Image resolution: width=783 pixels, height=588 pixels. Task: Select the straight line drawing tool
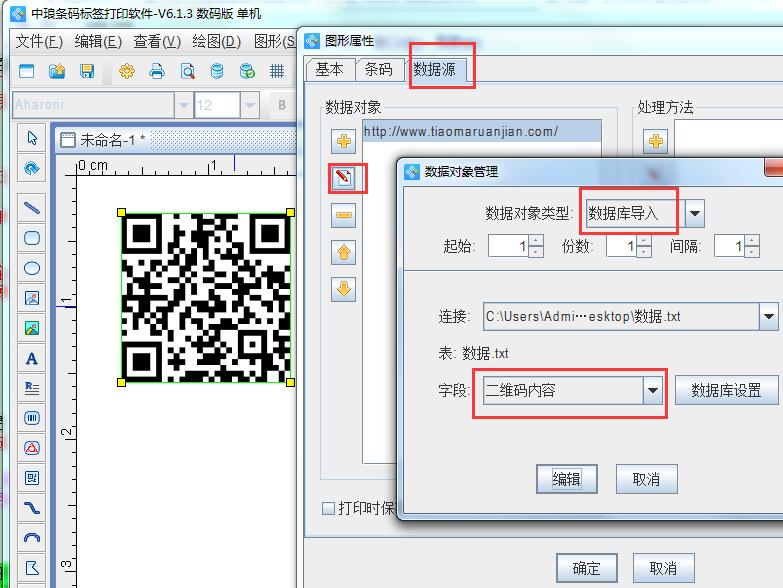[x=32, y=208]
